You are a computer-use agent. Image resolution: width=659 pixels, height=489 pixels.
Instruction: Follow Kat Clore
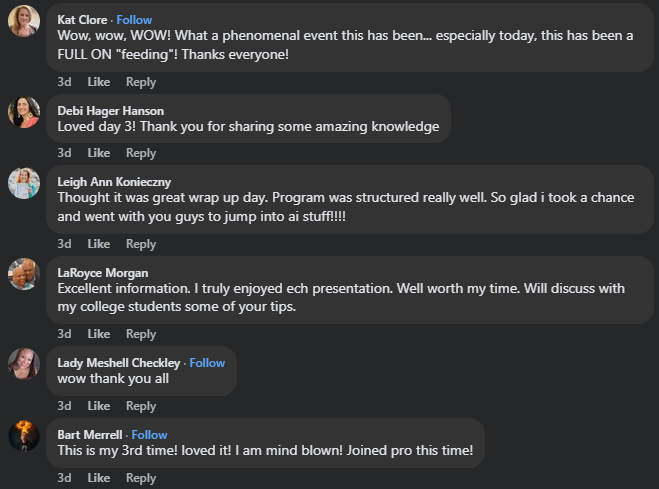click(x=134, y=20)
